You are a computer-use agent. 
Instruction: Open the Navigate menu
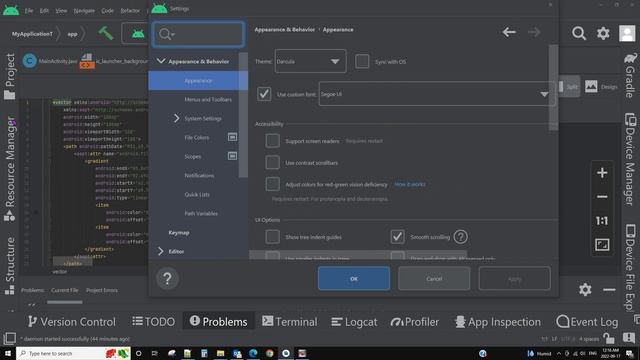[84, 11]
